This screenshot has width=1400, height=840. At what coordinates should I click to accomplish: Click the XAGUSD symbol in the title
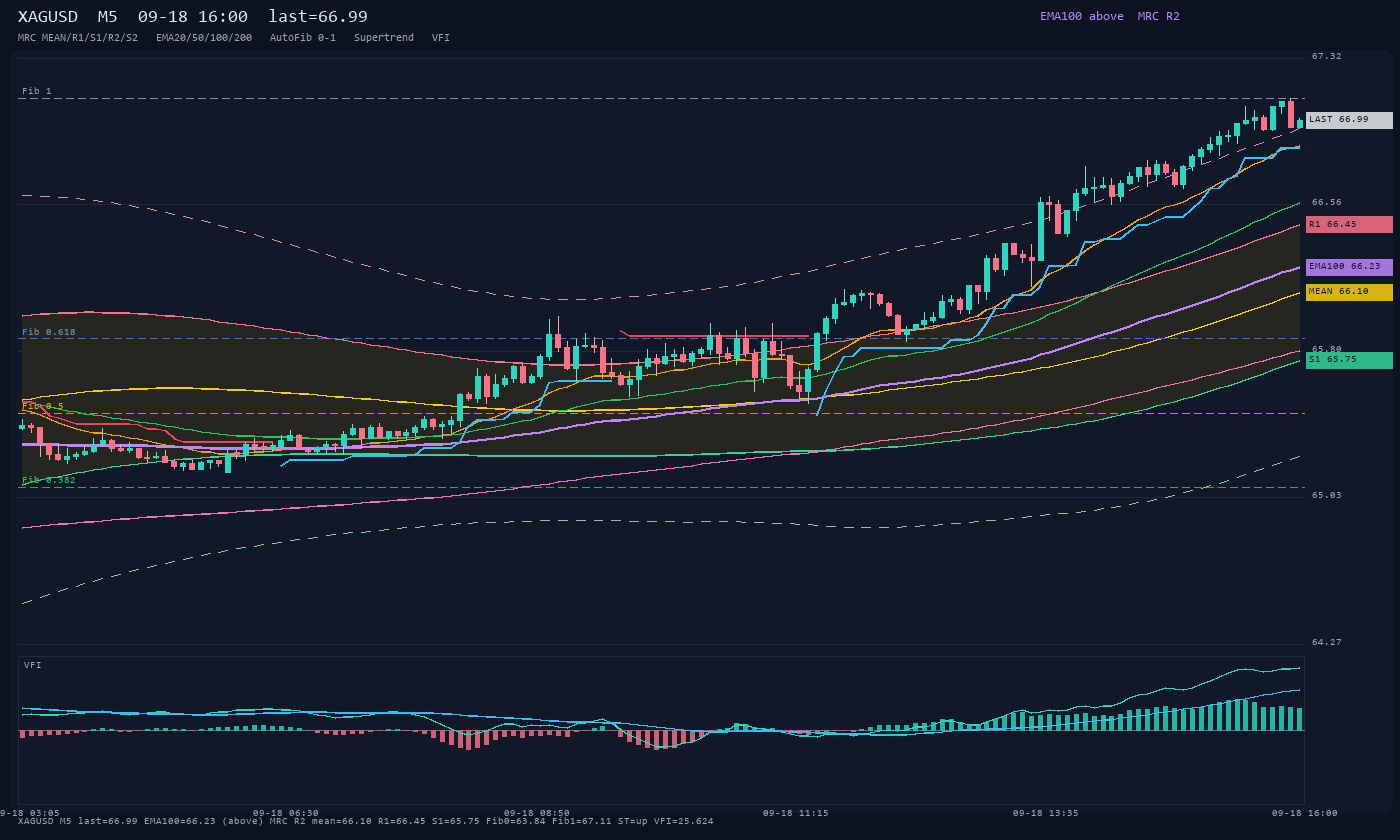click(48, 17)
